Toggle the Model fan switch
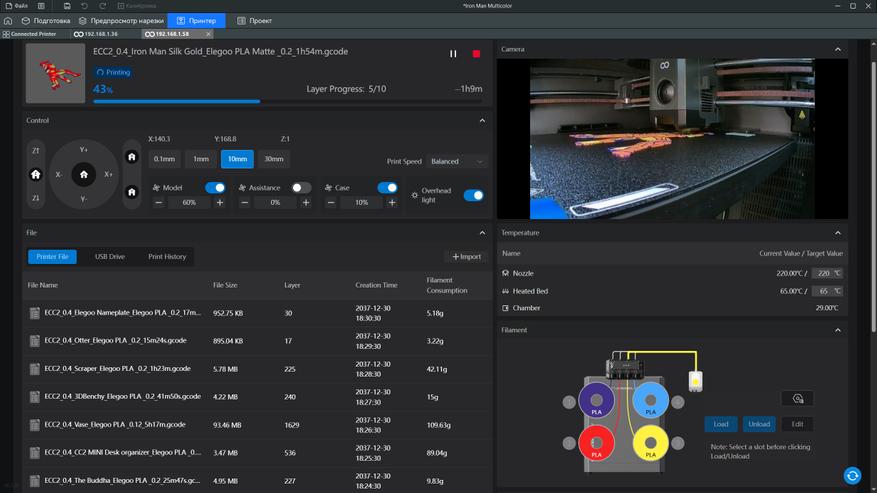 (x=215, y=188)
